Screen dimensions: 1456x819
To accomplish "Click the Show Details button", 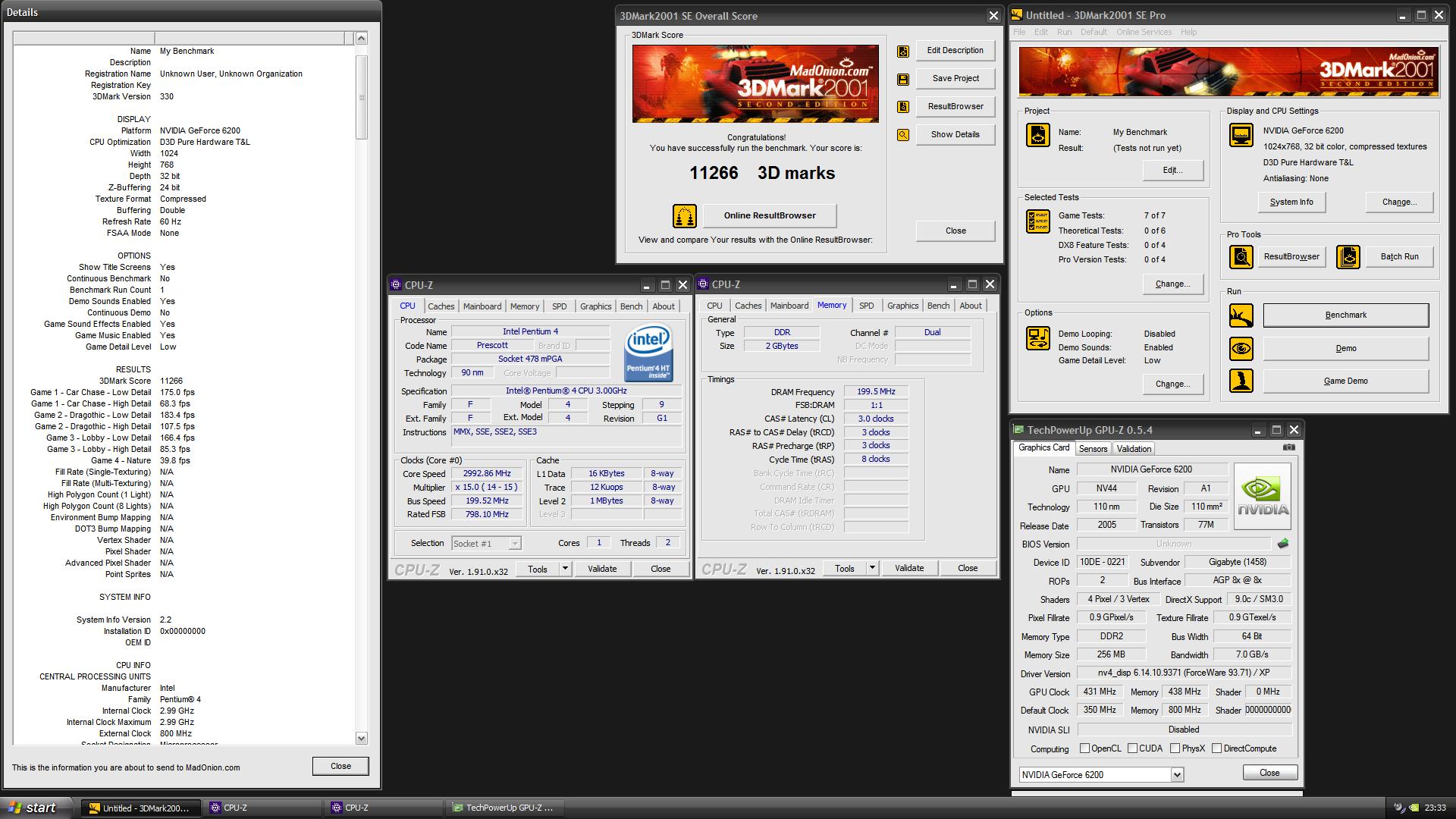I will click(x=955, y=135).
